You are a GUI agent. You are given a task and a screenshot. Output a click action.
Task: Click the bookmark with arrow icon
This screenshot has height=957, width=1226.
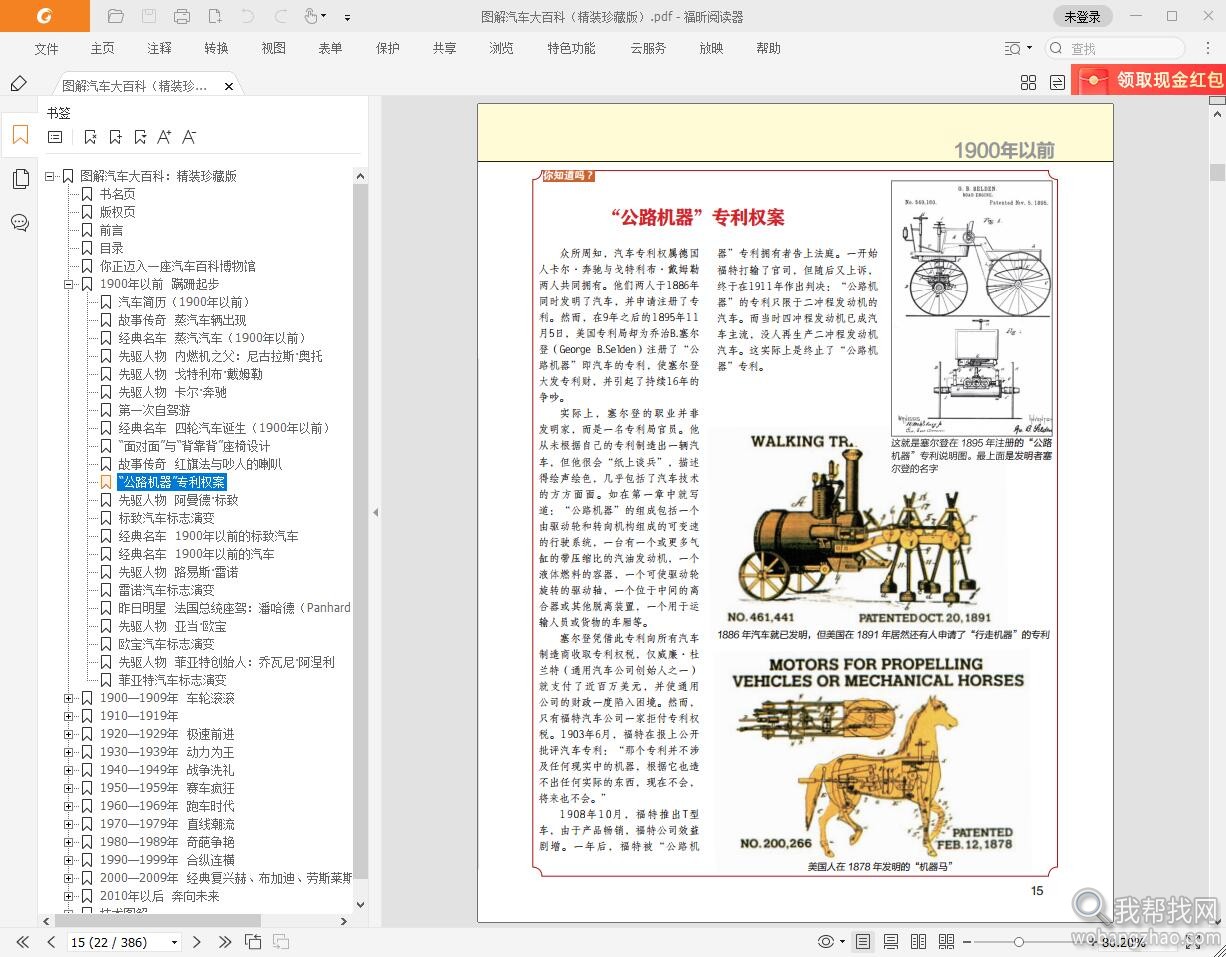pos(140,137)
